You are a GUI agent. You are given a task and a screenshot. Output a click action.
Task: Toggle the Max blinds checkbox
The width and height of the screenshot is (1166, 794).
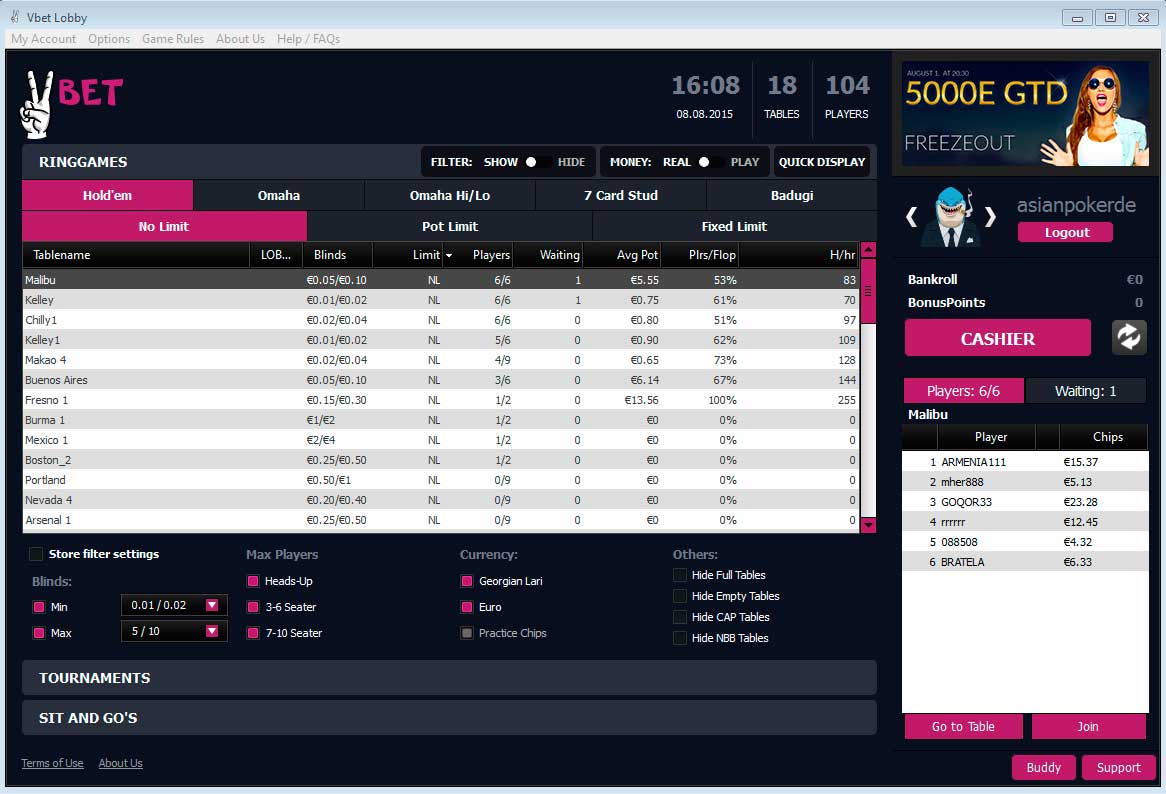39,633
